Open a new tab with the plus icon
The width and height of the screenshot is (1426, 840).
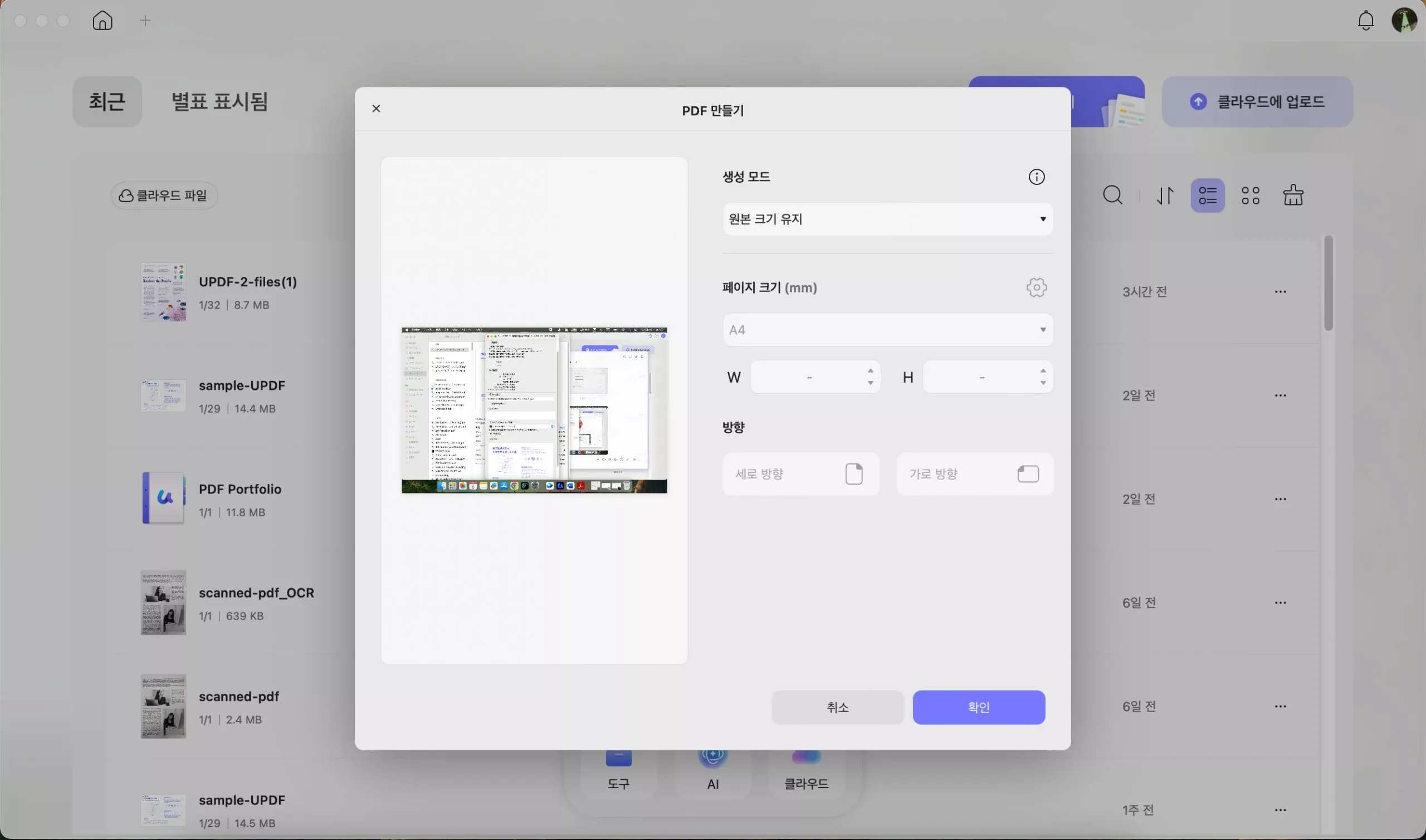[x=145, y=21]
